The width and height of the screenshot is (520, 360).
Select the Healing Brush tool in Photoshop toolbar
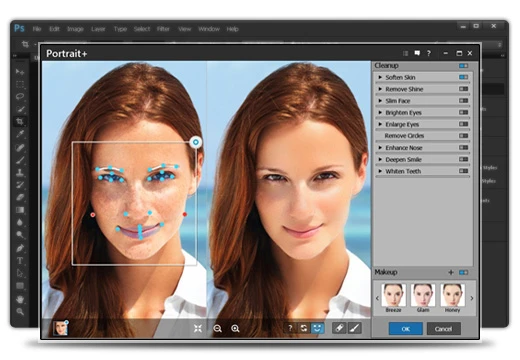coord(20,147)
